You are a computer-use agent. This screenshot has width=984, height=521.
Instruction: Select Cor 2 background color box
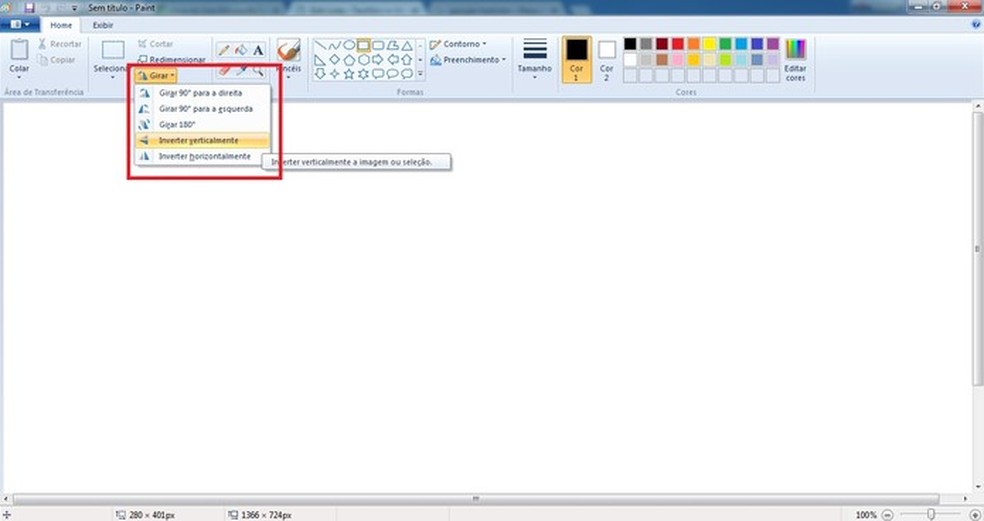tap(607, 59)
